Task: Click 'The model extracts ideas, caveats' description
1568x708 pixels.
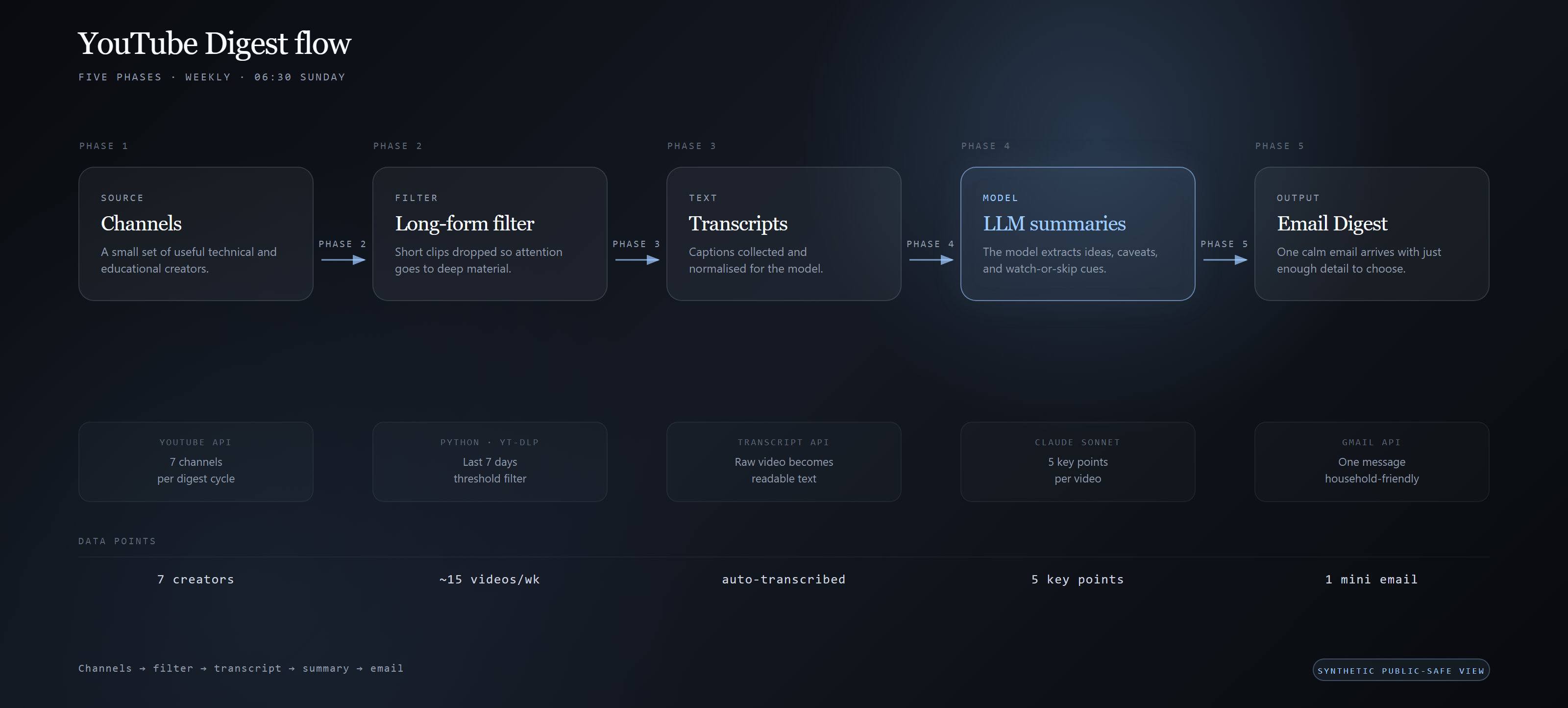Action: click(x=1070, y=260)
